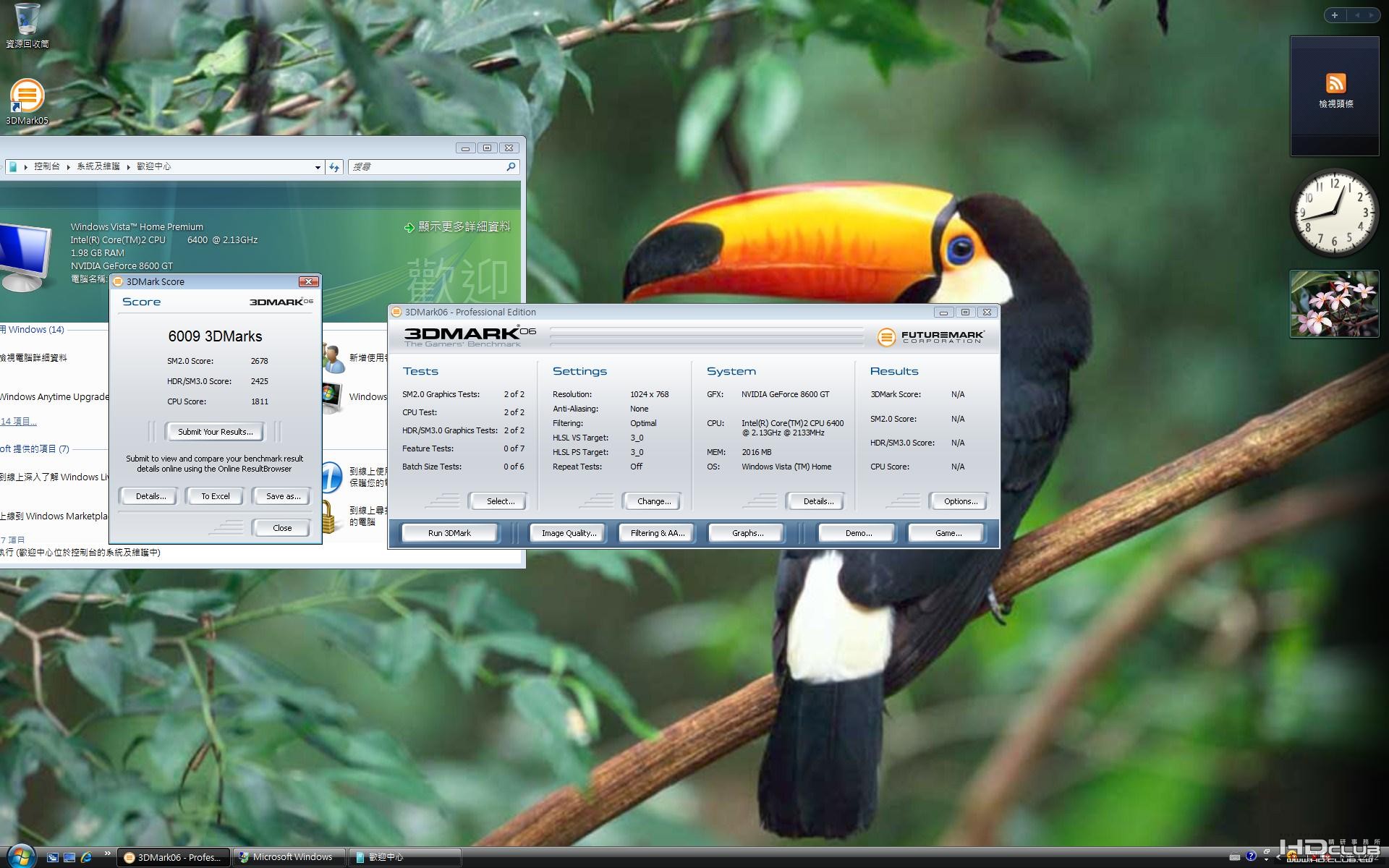Click 歡迎中心 breadcrumb in address bar
The height and width of the screenshot is (868, 1389).
pyautogui.click(x=154, y=166)
